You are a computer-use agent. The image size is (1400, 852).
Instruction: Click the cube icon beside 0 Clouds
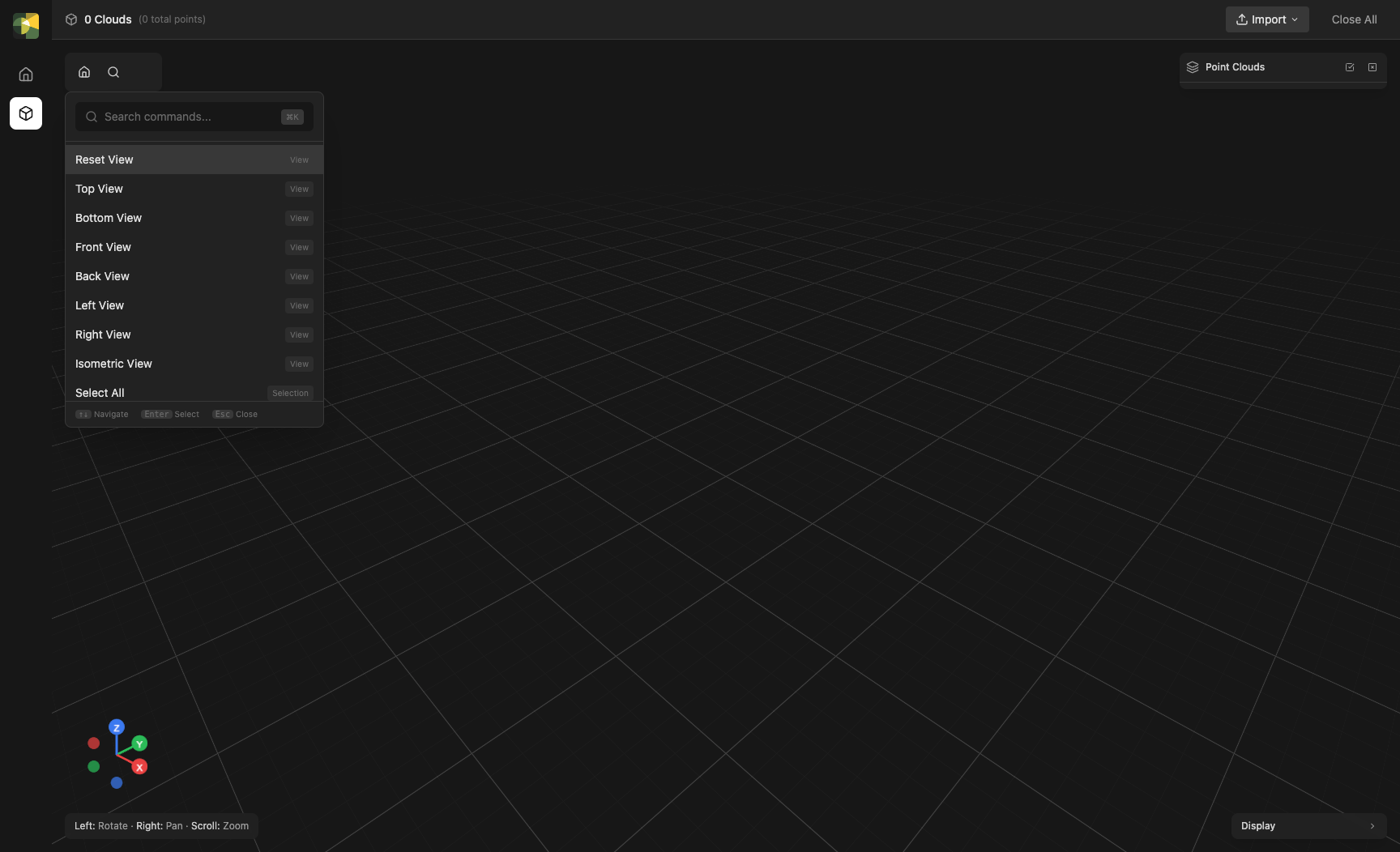pyautogui.click(x=71, y=19)
